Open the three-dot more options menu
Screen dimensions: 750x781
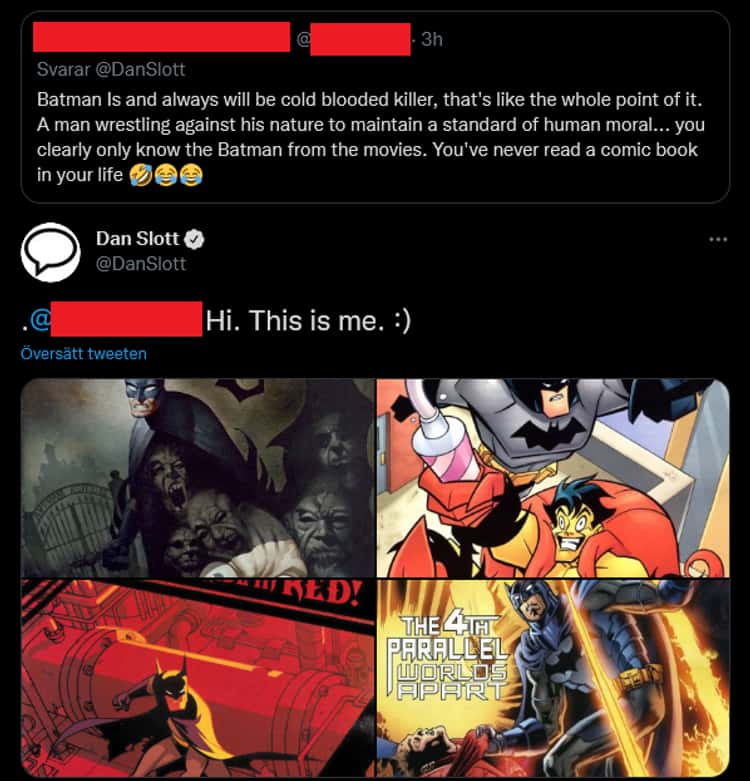tap(718, 240)
